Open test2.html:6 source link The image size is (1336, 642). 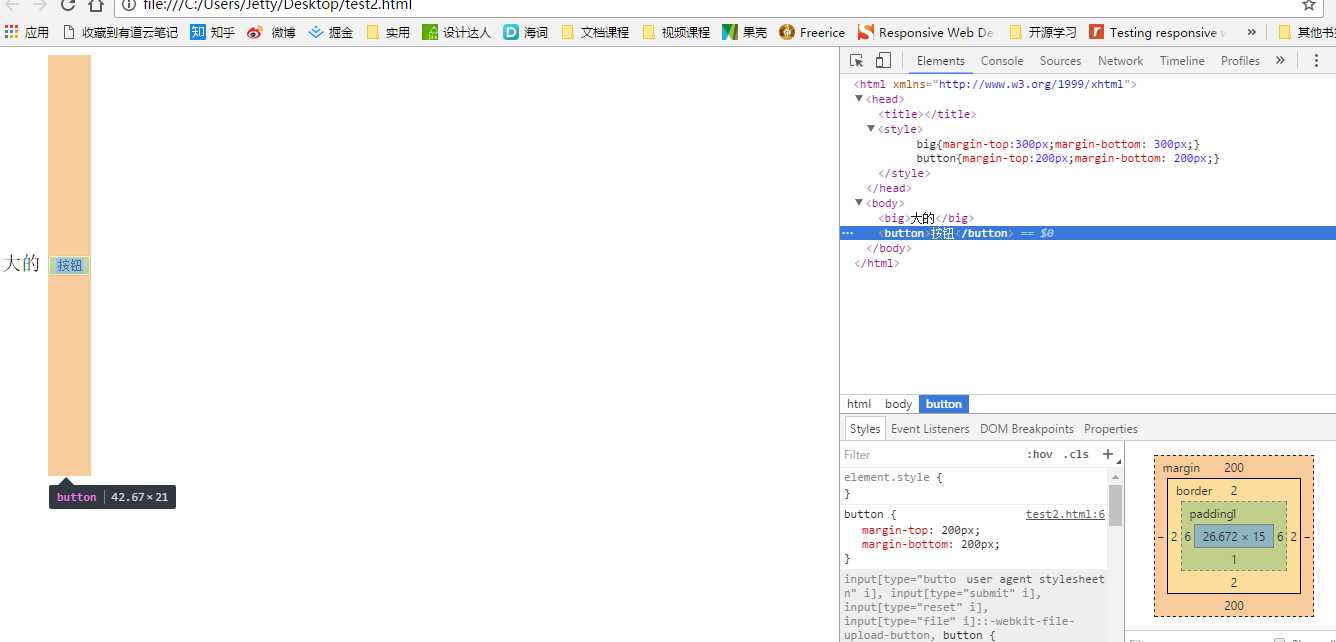tap(1065, 514)
